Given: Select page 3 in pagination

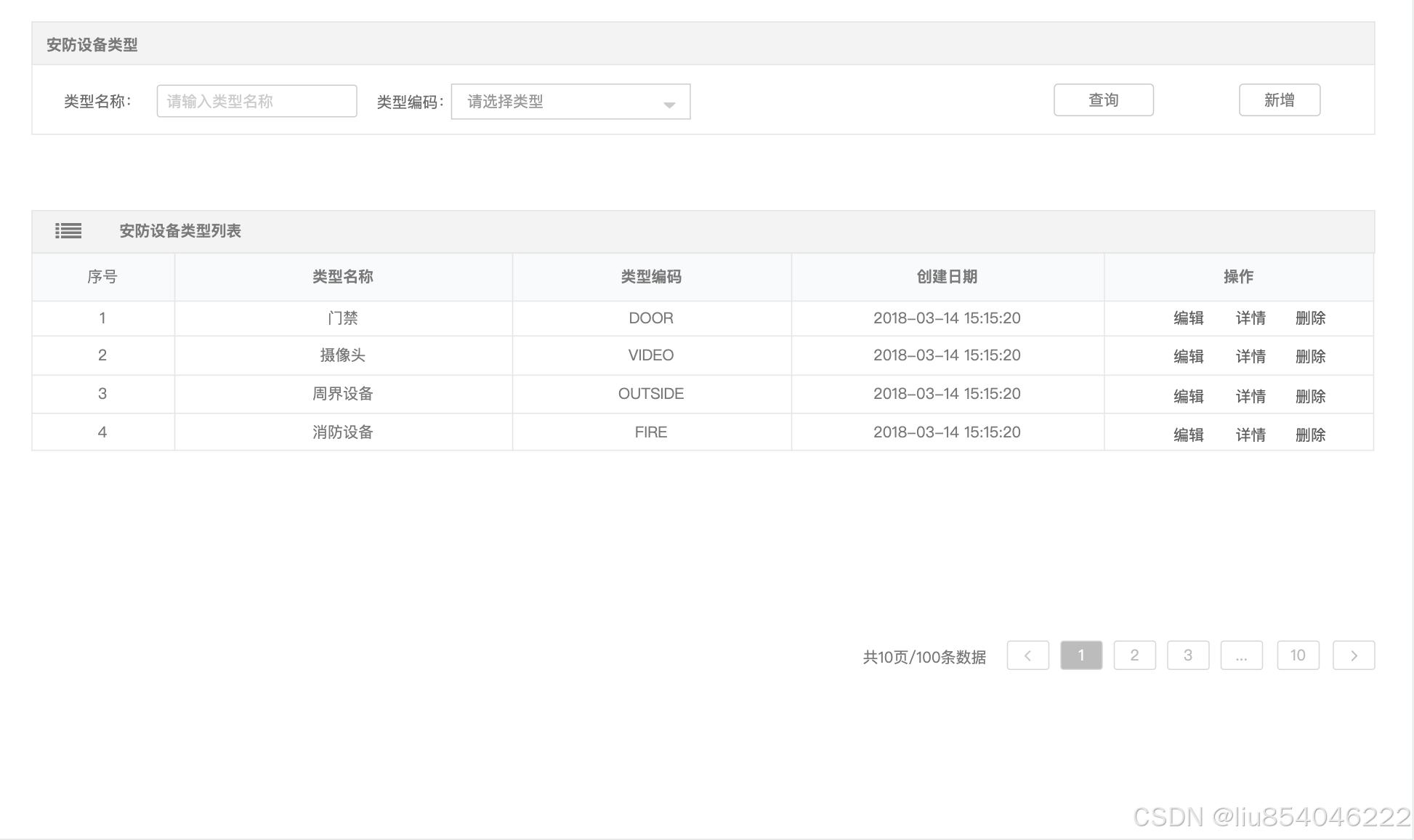Looking at the screenshot, I should 1188,655.
